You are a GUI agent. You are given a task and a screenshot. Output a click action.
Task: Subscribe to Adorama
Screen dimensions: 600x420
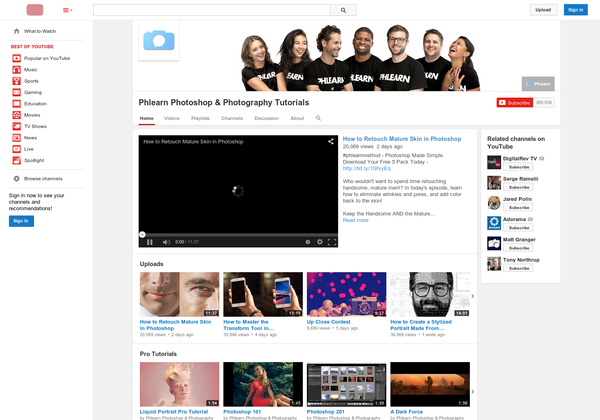pos(518,228)
